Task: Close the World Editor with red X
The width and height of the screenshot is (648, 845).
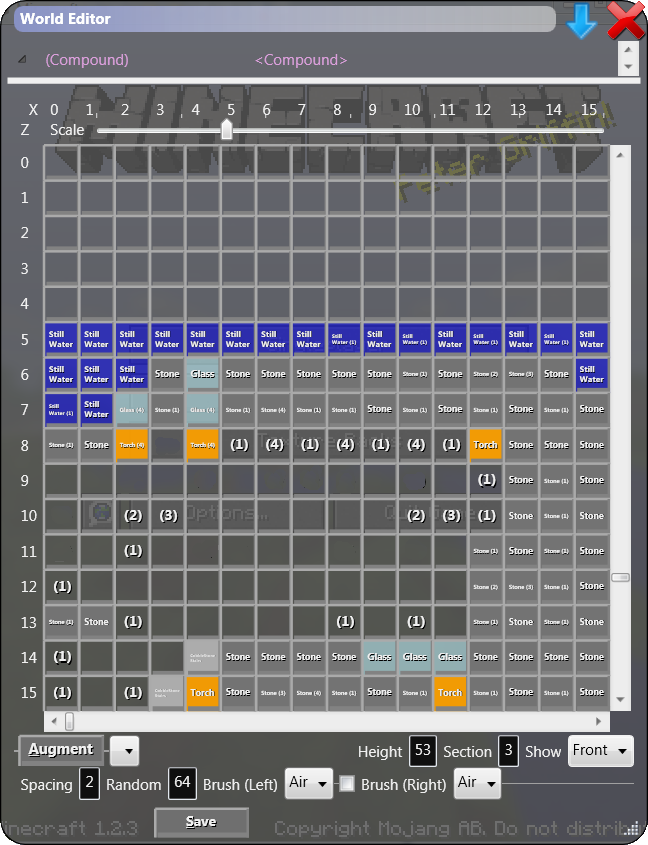Action: (626, 20)
